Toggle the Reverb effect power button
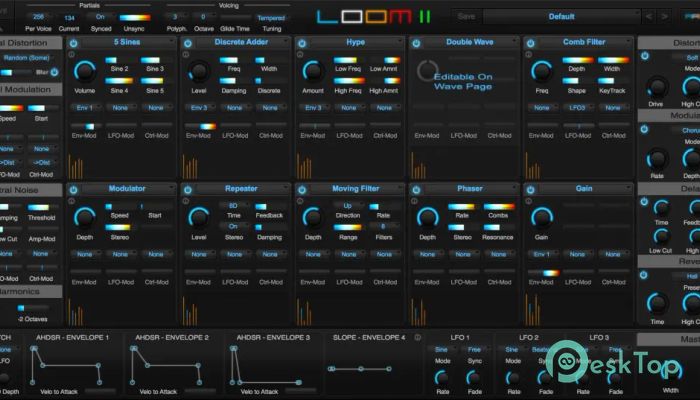This screenshot has width=700, height=400. [x=644, y=275]
